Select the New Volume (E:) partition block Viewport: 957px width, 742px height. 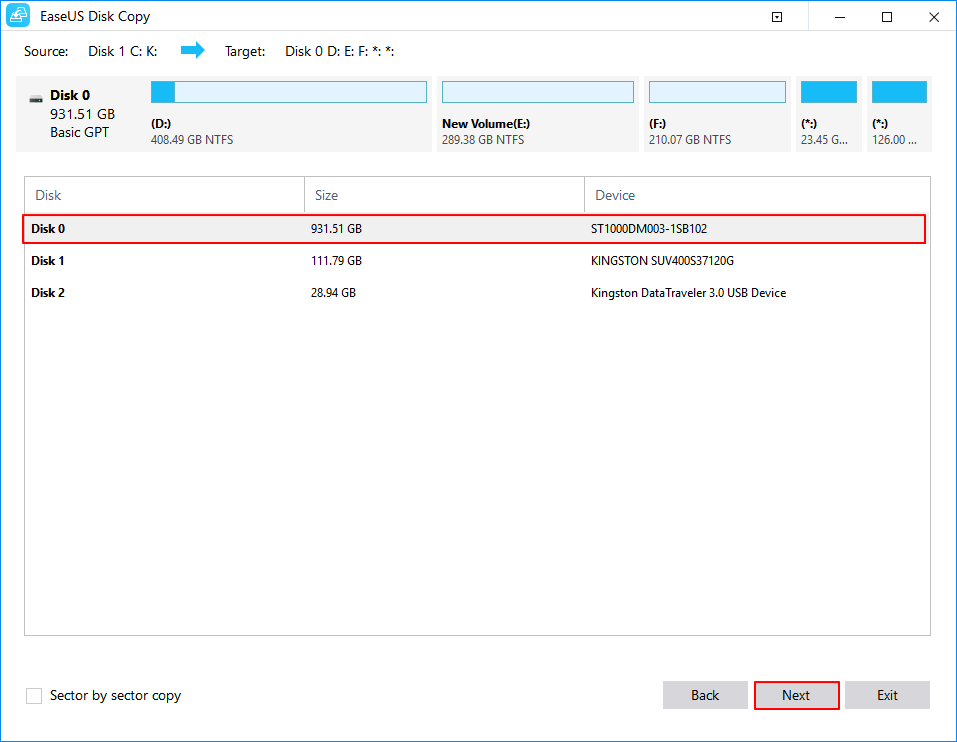[537, 115]
